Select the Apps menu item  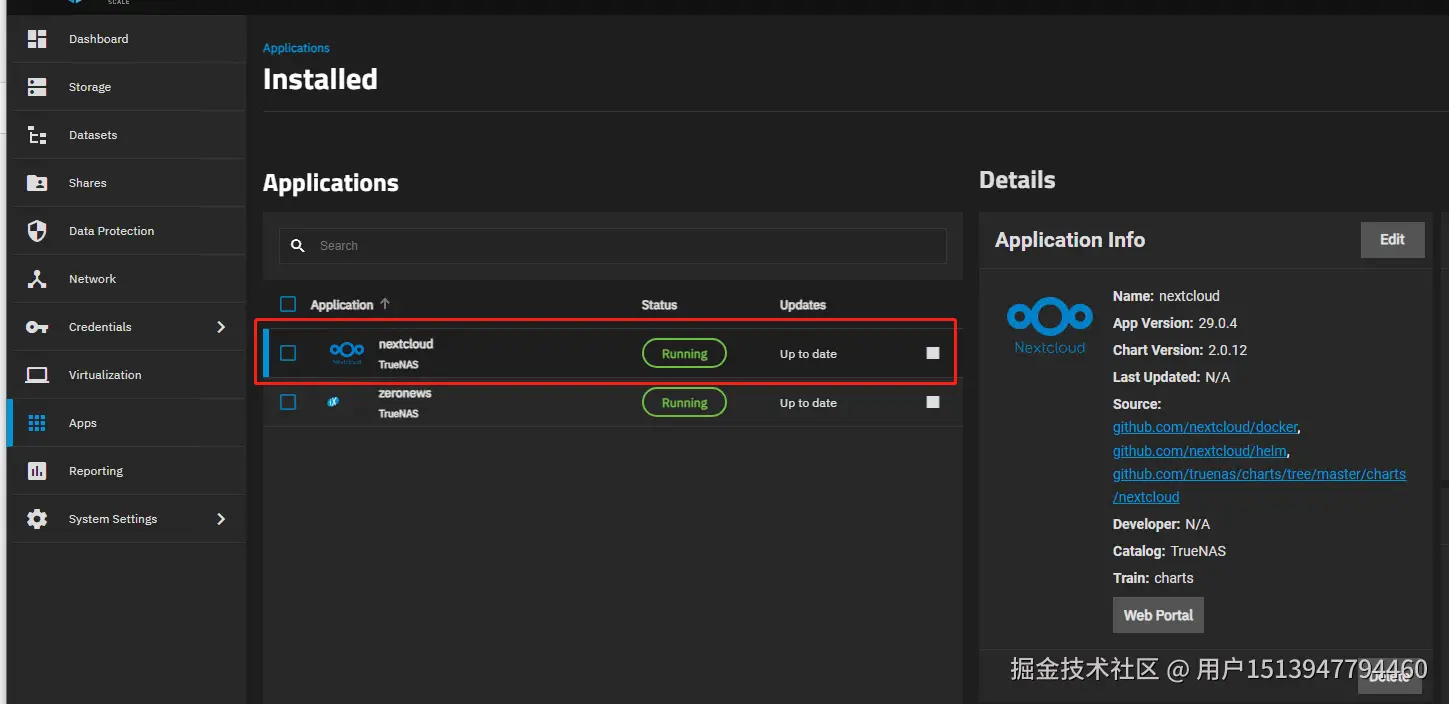pyautogui.click(x=126, y=423)
